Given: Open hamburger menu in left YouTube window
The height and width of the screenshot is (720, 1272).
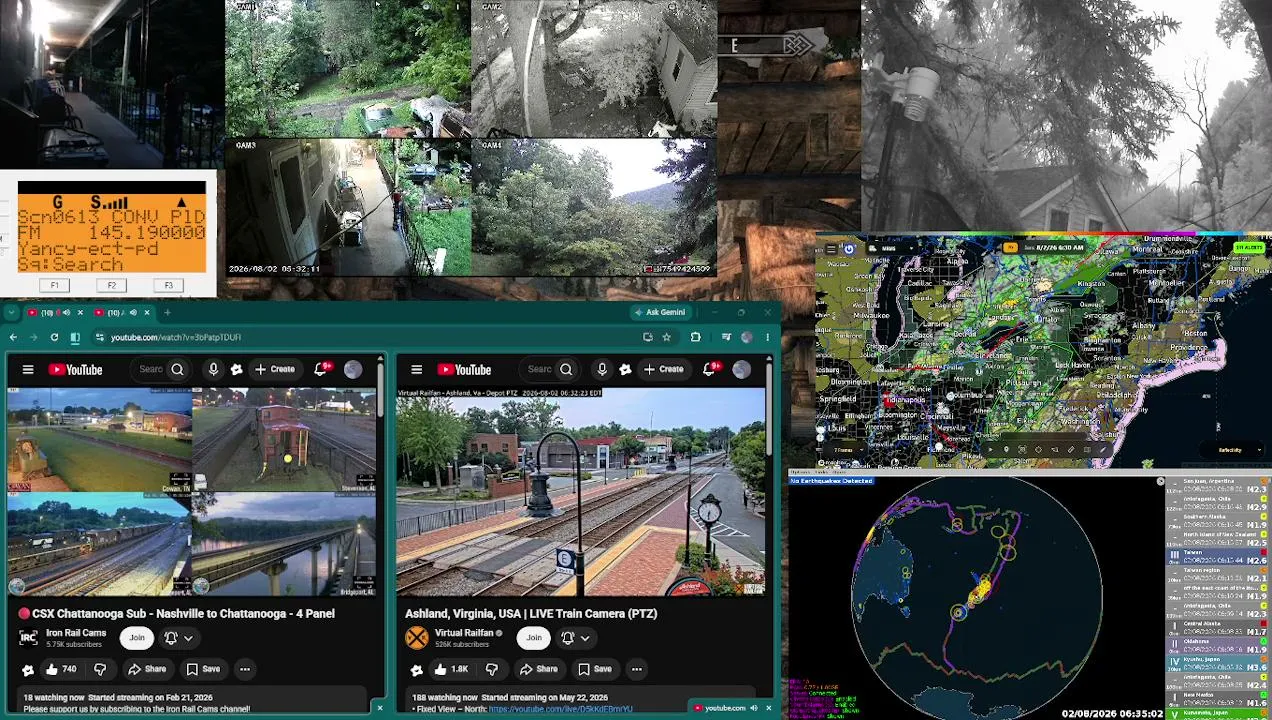Looking at the screenshot, I should 28,370.
